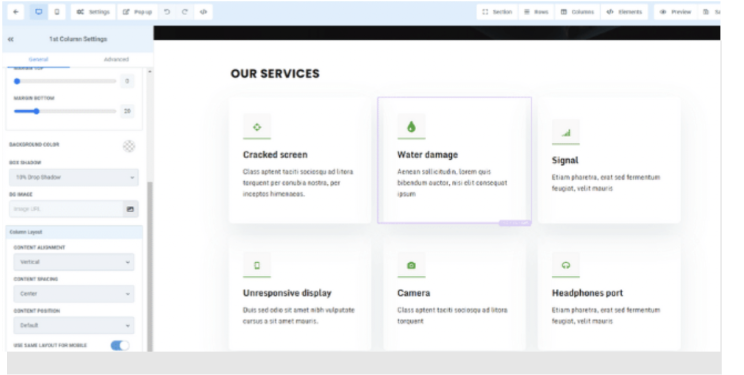Click the Cracked screen title

pyautogui.click(x=275, y=155)
